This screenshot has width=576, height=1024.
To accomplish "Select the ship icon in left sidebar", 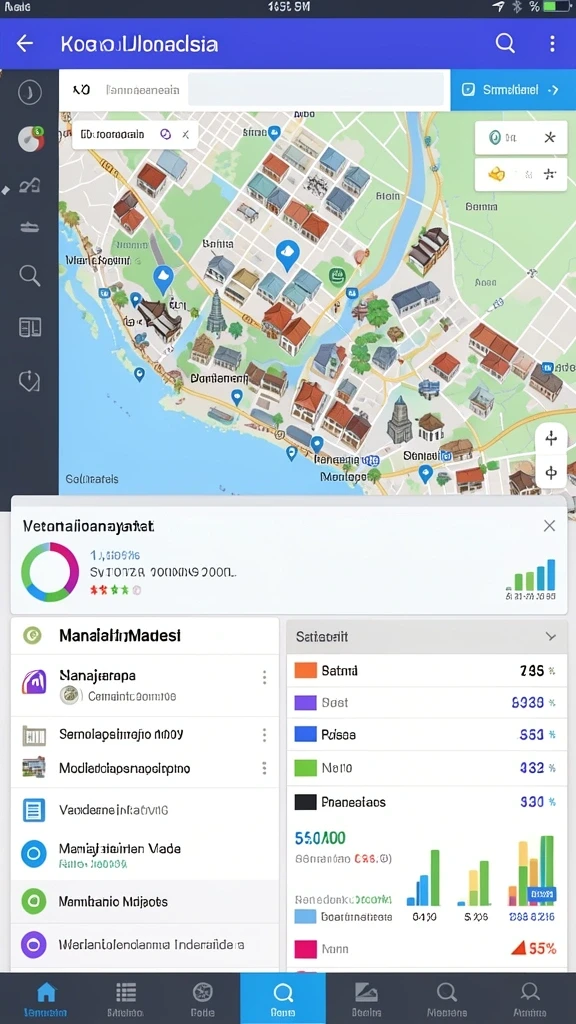I will coord(29,227).
